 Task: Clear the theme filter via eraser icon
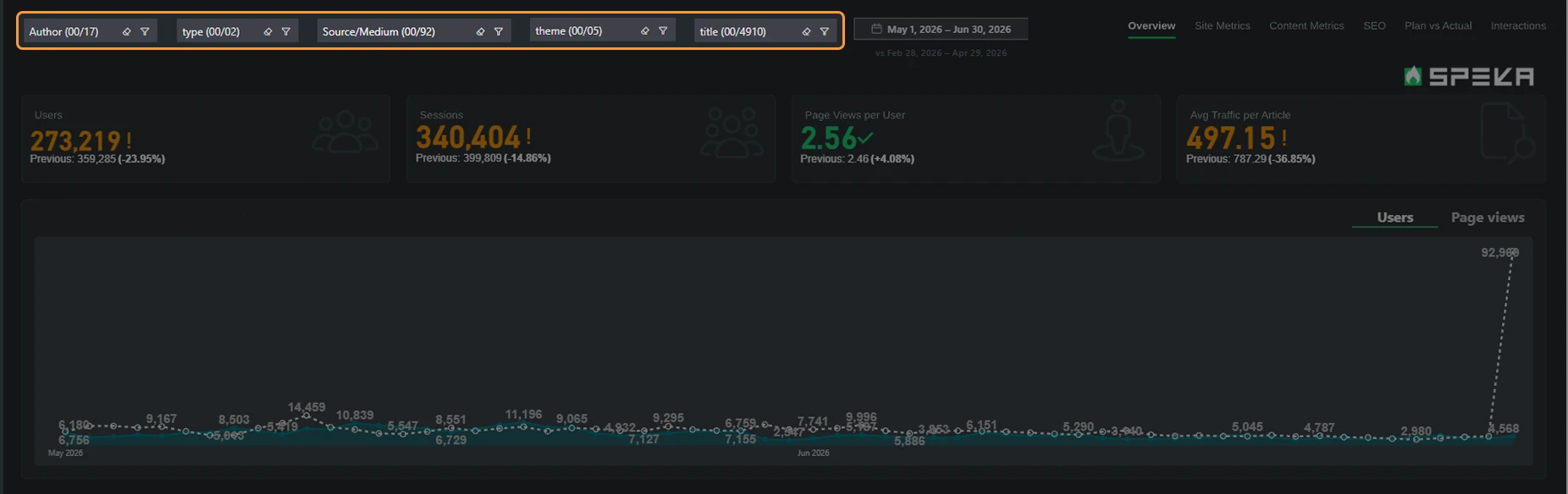(x=644, y=30)
